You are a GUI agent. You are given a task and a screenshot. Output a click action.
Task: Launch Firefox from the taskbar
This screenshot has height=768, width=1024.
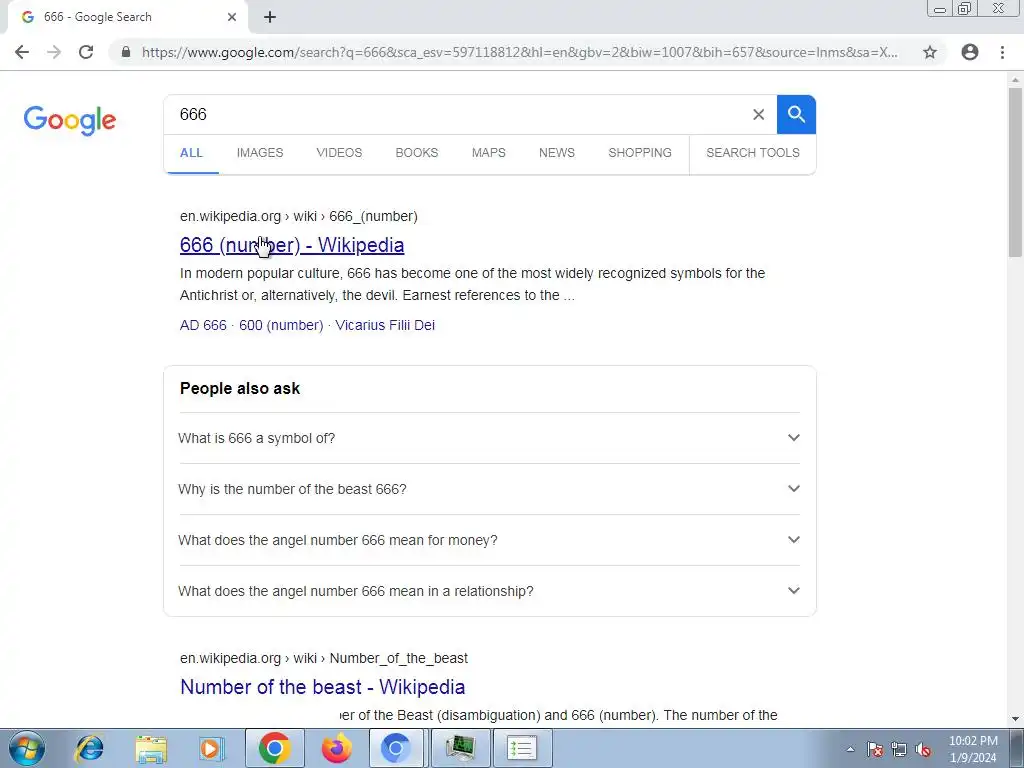(x=337, y=748)
